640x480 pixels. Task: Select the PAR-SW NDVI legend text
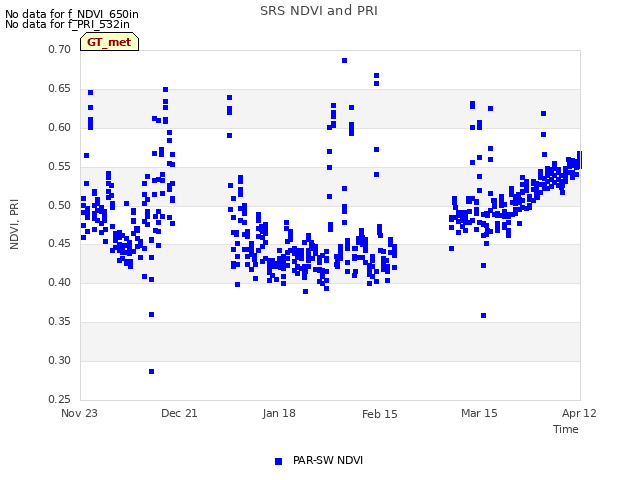[x=328, y=460]
